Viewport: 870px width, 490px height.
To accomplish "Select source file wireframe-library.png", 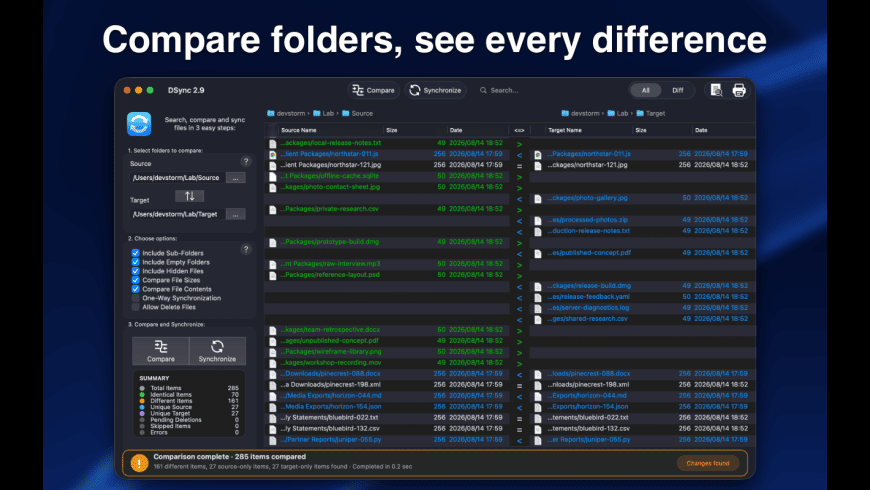I will click(331, 352).
